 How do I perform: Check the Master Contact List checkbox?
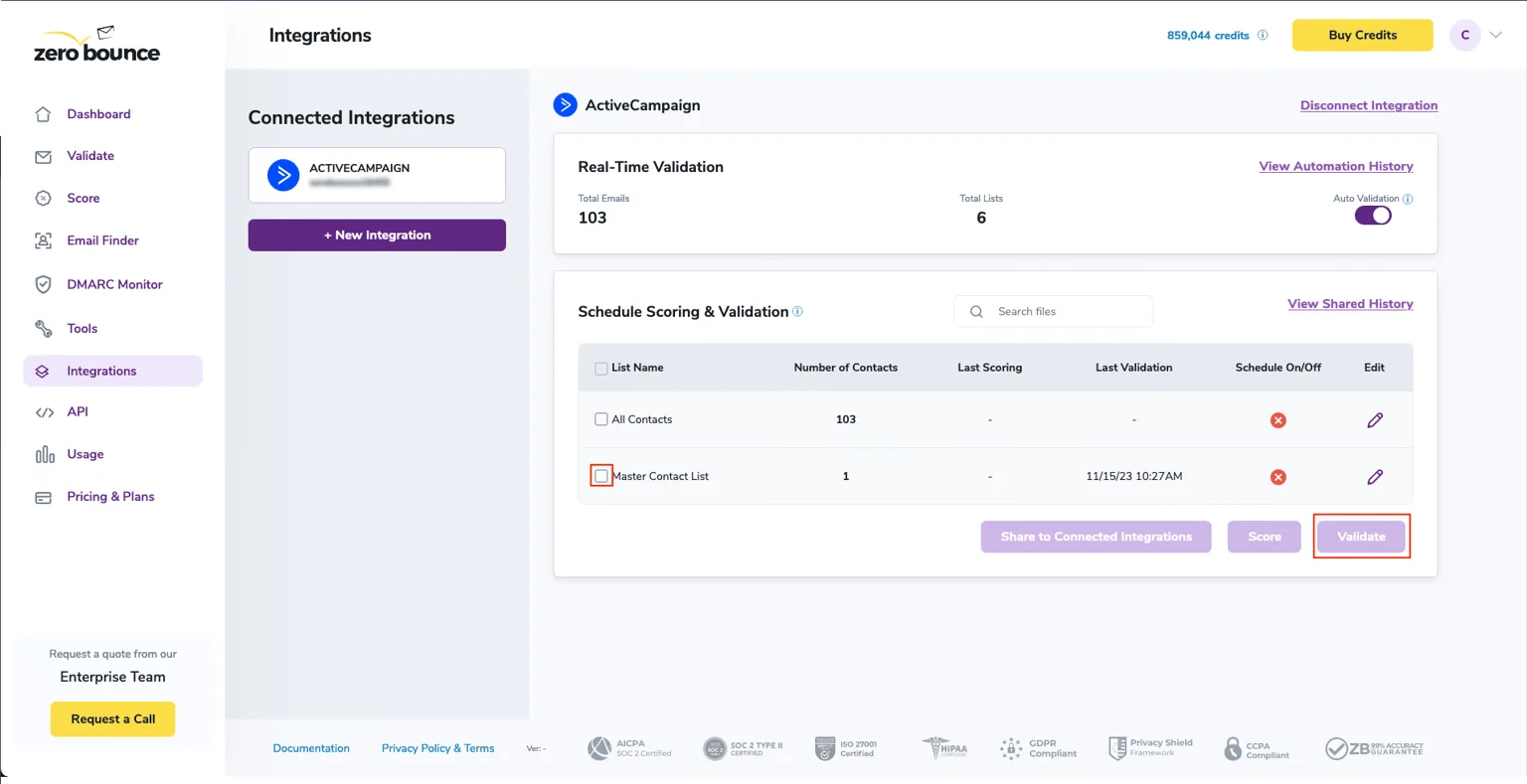(601, 476)
